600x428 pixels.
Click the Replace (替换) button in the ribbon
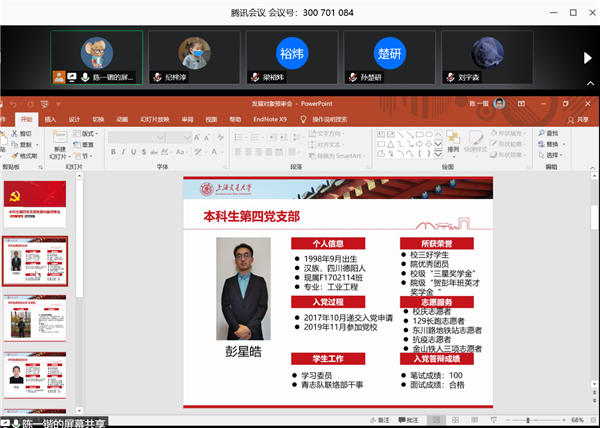(x=550, y=144)
